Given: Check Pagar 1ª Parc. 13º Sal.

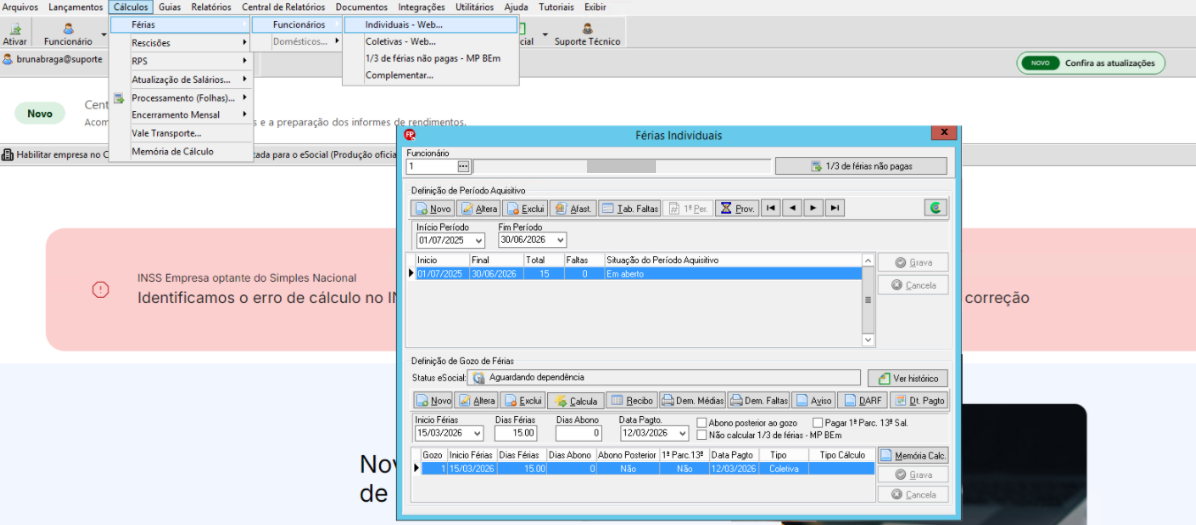Looking at the screenshot, I should pos(818,423).
